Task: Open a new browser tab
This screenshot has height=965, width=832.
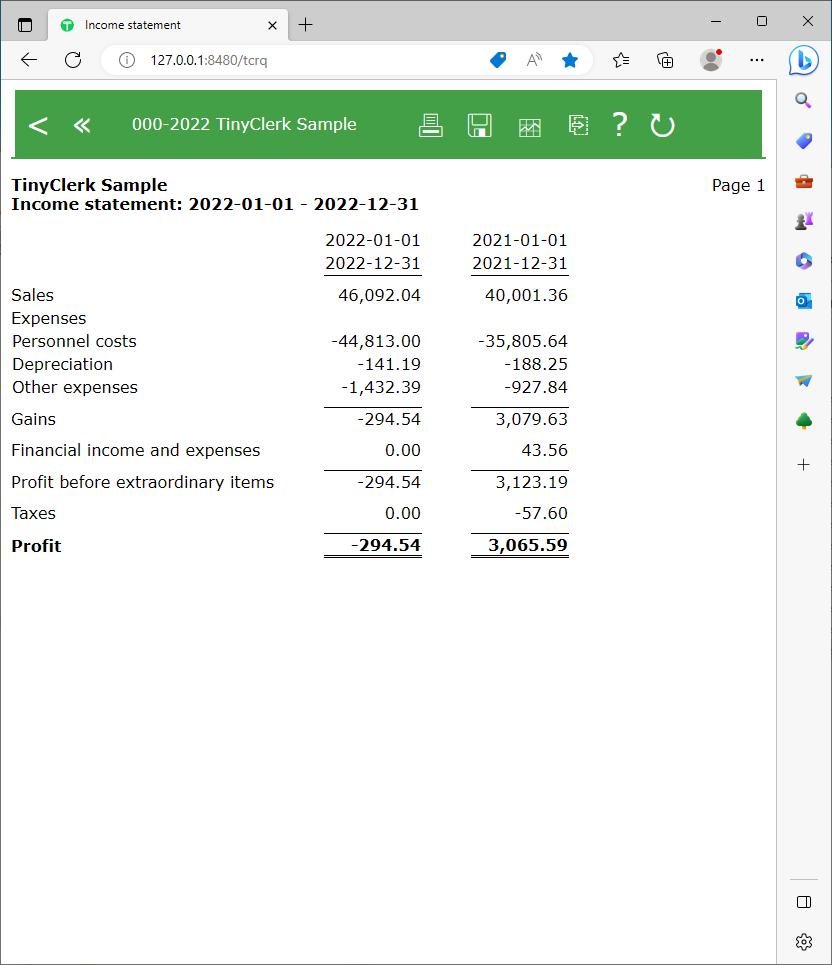Action: click(306, 25)
